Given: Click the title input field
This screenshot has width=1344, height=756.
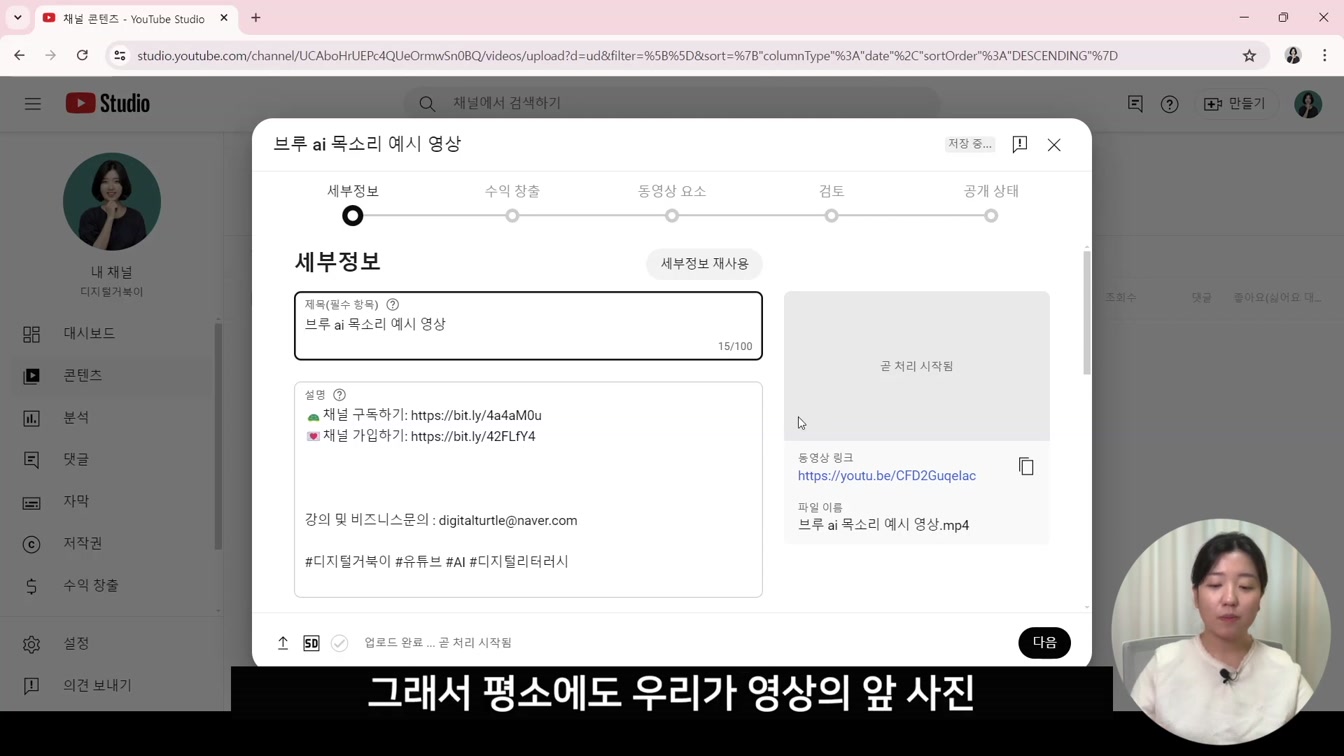Looking at the screenshot, I should click(x=528, y=326).
